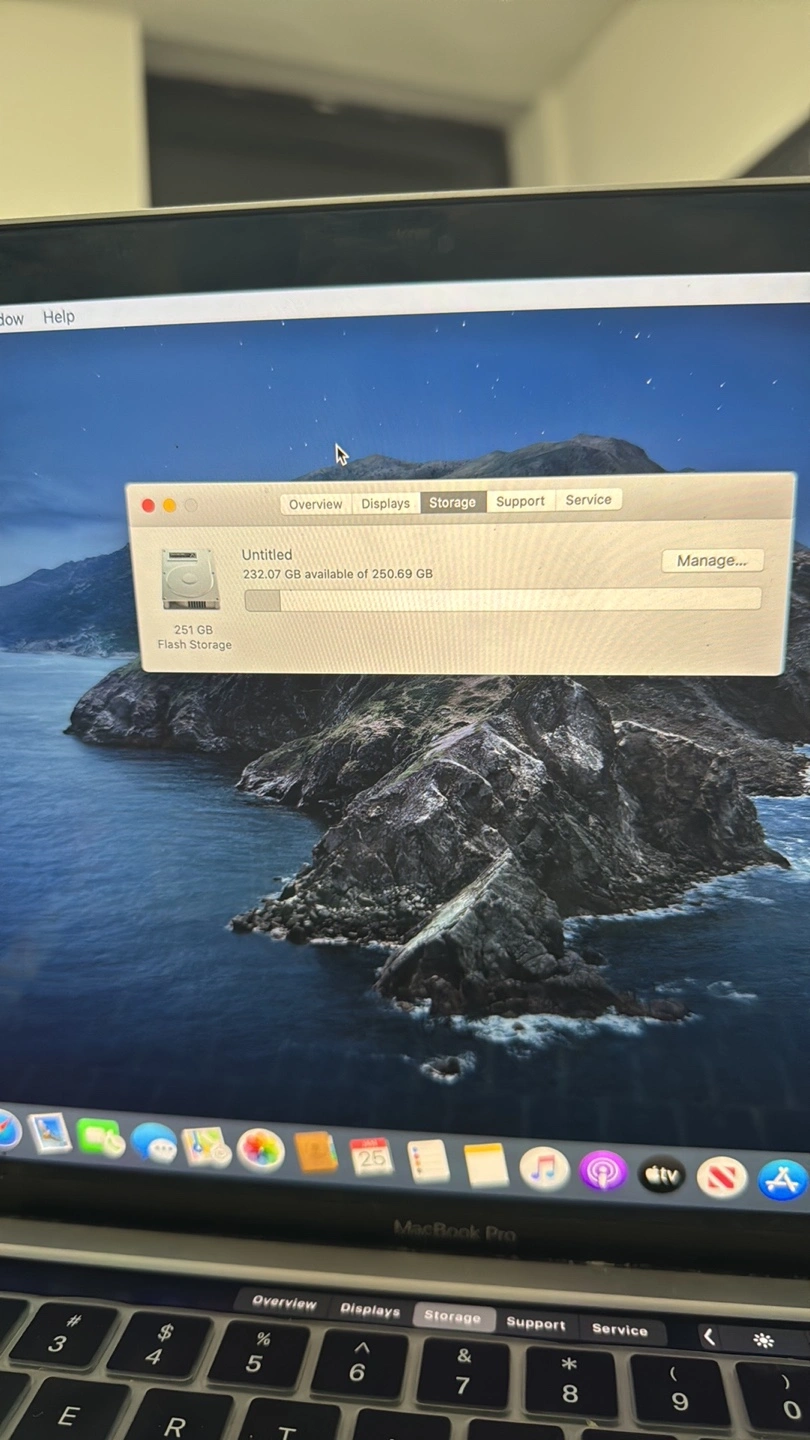Screen dimensions: 810x1440
Task: Launch the News app in Dock
Action: click(x=721, y=1177)
